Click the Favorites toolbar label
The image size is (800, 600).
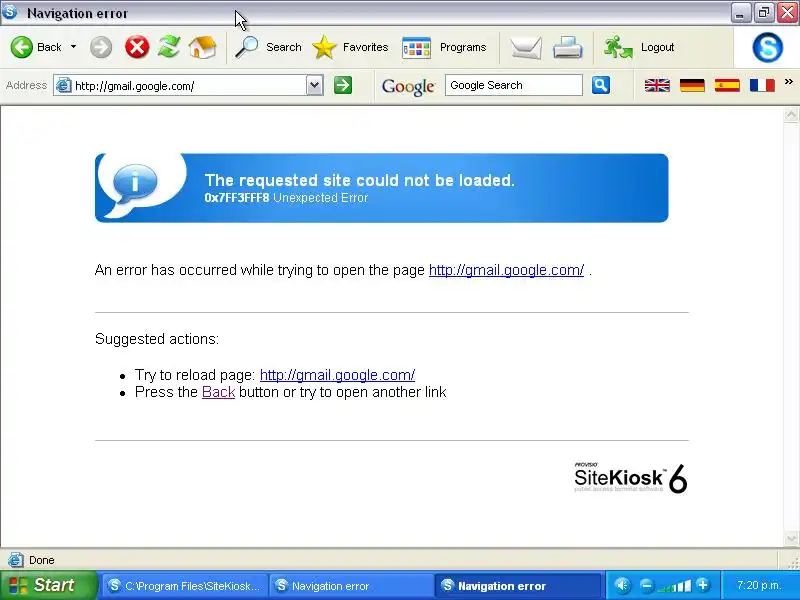pos(365,47)
